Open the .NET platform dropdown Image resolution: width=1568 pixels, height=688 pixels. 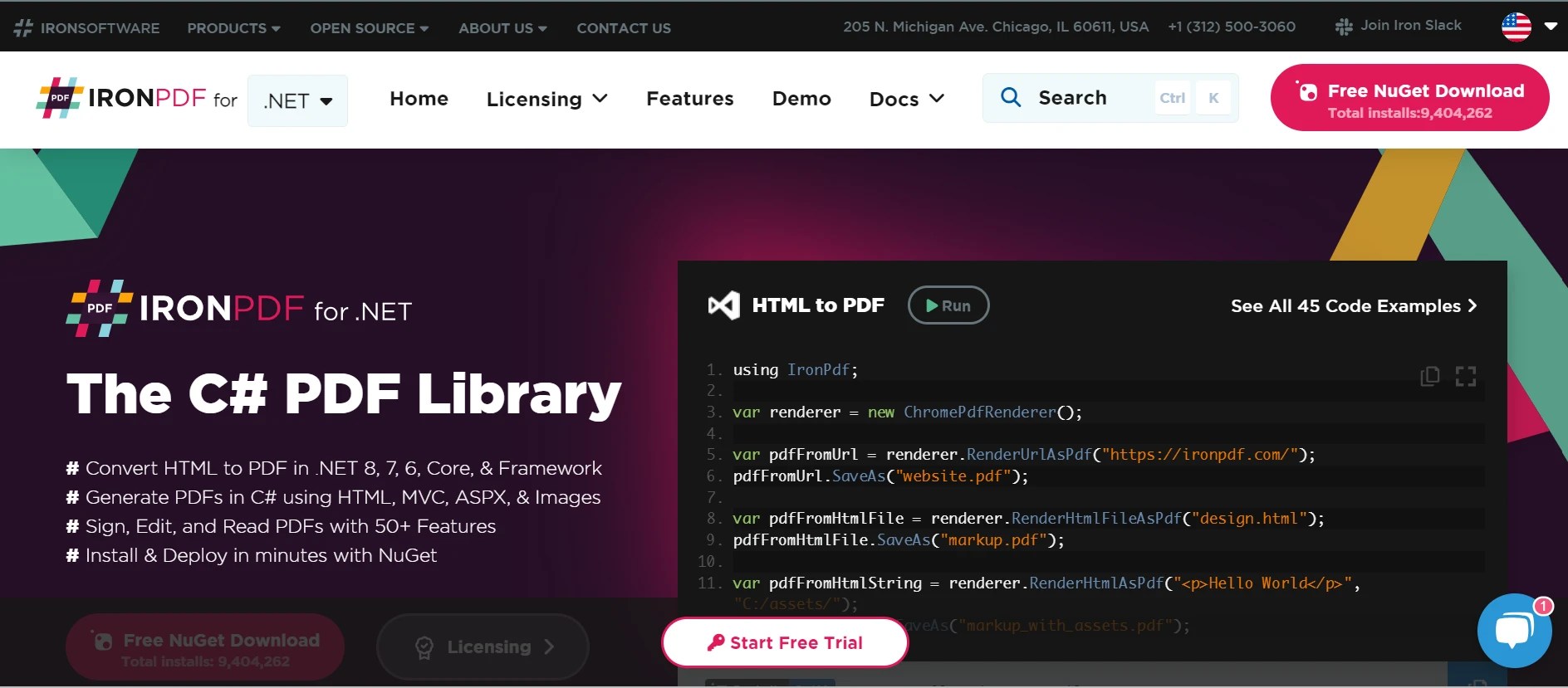pyautogui.click(x=297, y=100)
